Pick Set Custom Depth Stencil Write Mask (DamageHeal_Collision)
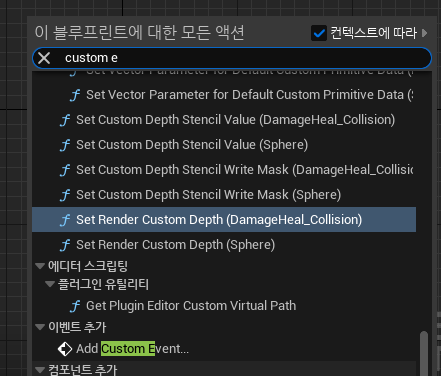This screenshot has width=441, height=376. click(224, 170)
